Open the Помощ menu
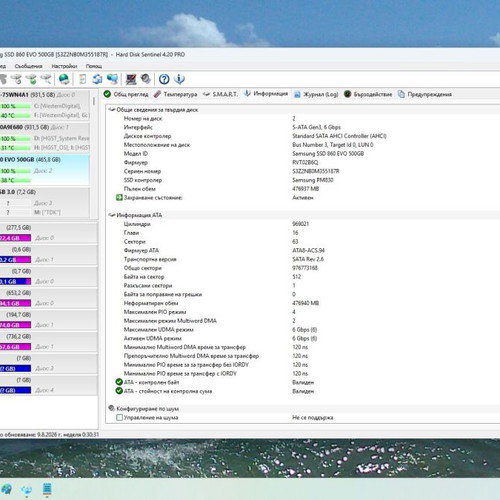This screenshot has height=500, width=500. (x=94, y=66)
